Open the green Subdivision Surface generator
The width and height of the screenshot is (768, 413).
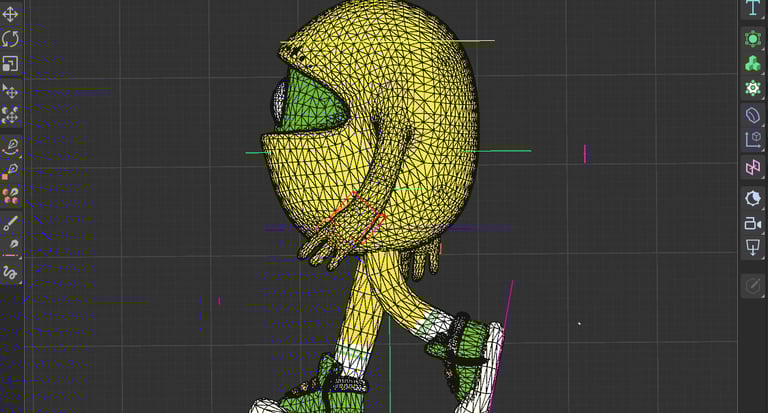[x=753, y=39]
